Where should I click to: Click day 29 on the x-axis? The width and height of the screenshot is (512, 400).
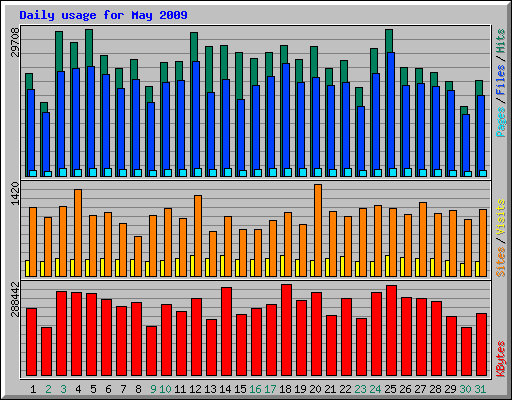450,389
